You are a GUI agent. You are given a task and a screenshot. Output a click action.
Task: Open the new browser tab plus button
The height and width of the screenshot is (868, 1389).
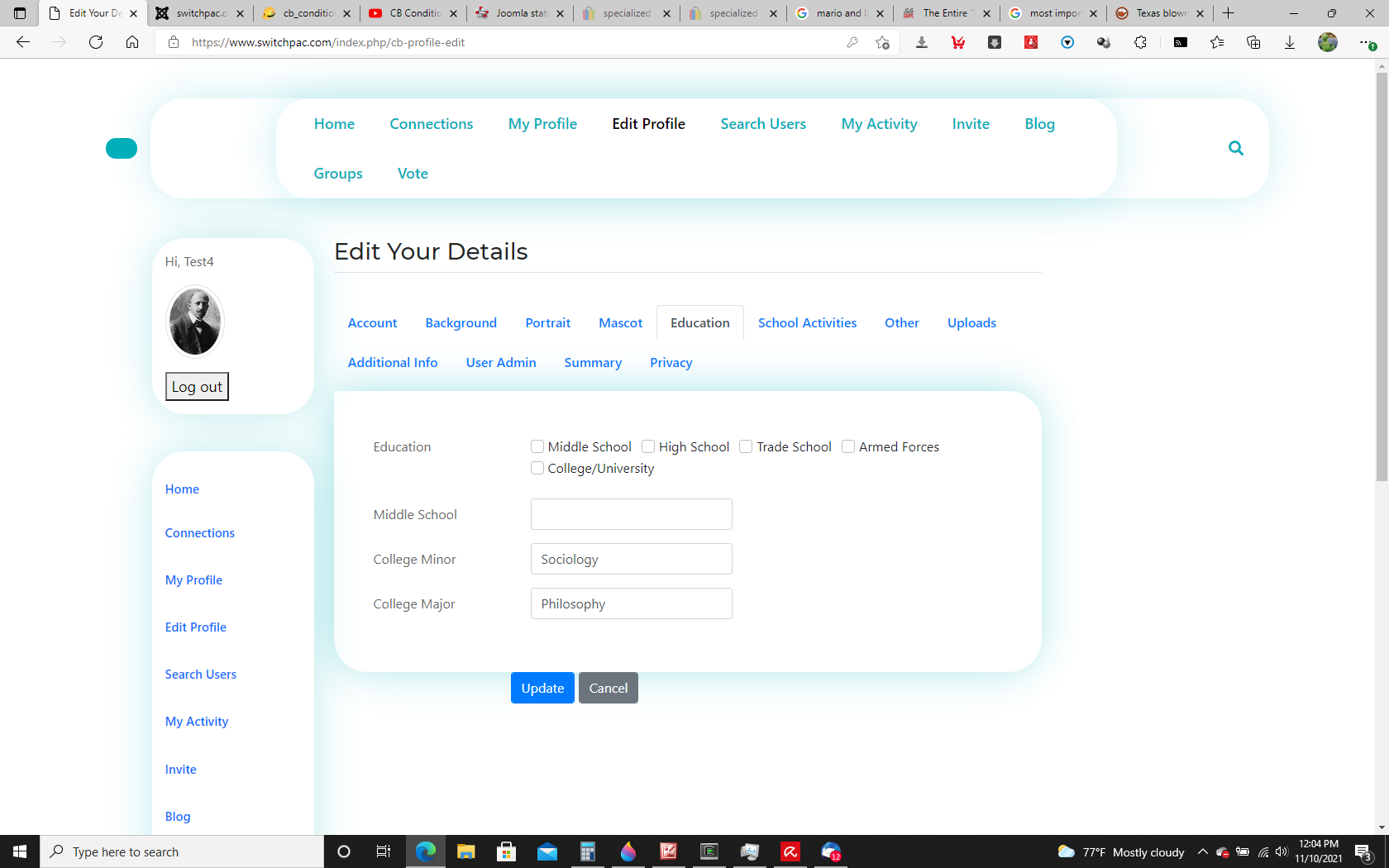[1229, 13]
